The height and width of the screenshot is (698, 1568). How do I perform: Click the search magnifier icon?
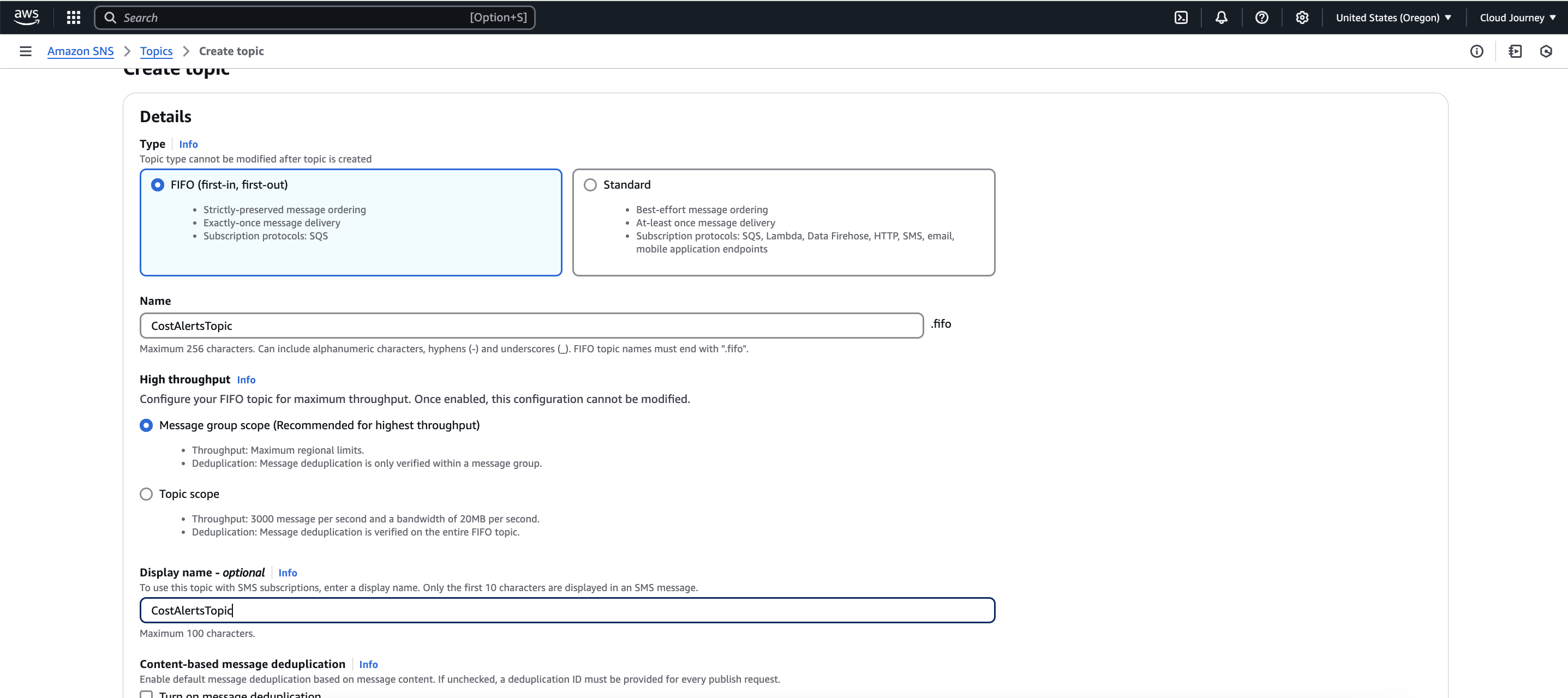click(110, 17)
